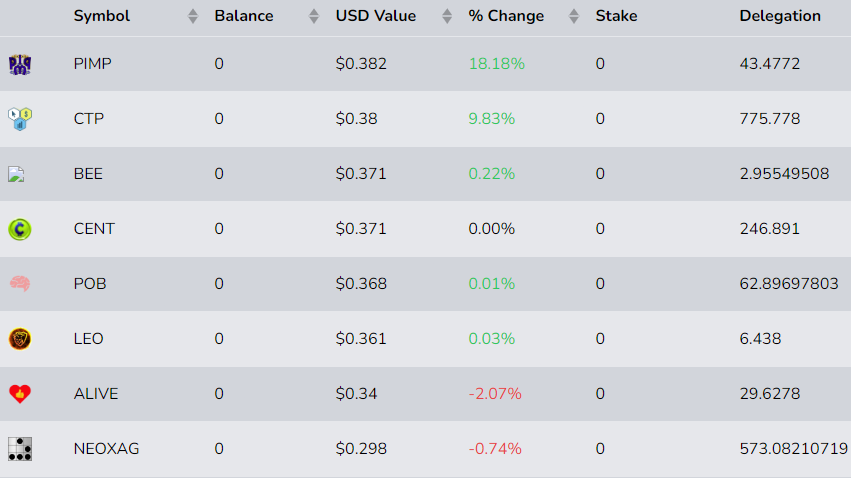This screenshot has width=851, height=478.
Task: Sort table by Symbol column arrows
Action: [x=193, y=16]
